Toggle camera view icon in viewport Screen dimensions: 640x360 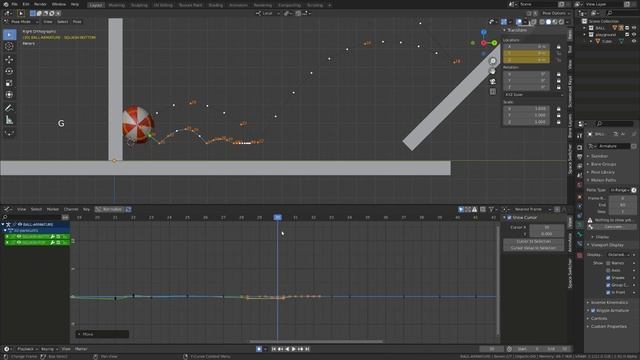[x=493, y=82]
